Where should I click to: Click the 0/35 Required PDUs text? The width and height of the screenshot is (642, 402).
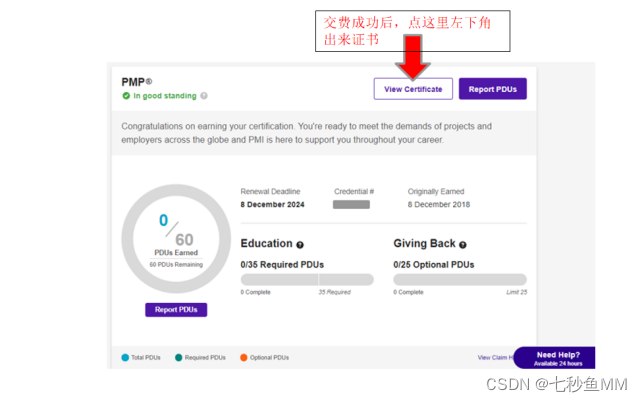point(282,264)
